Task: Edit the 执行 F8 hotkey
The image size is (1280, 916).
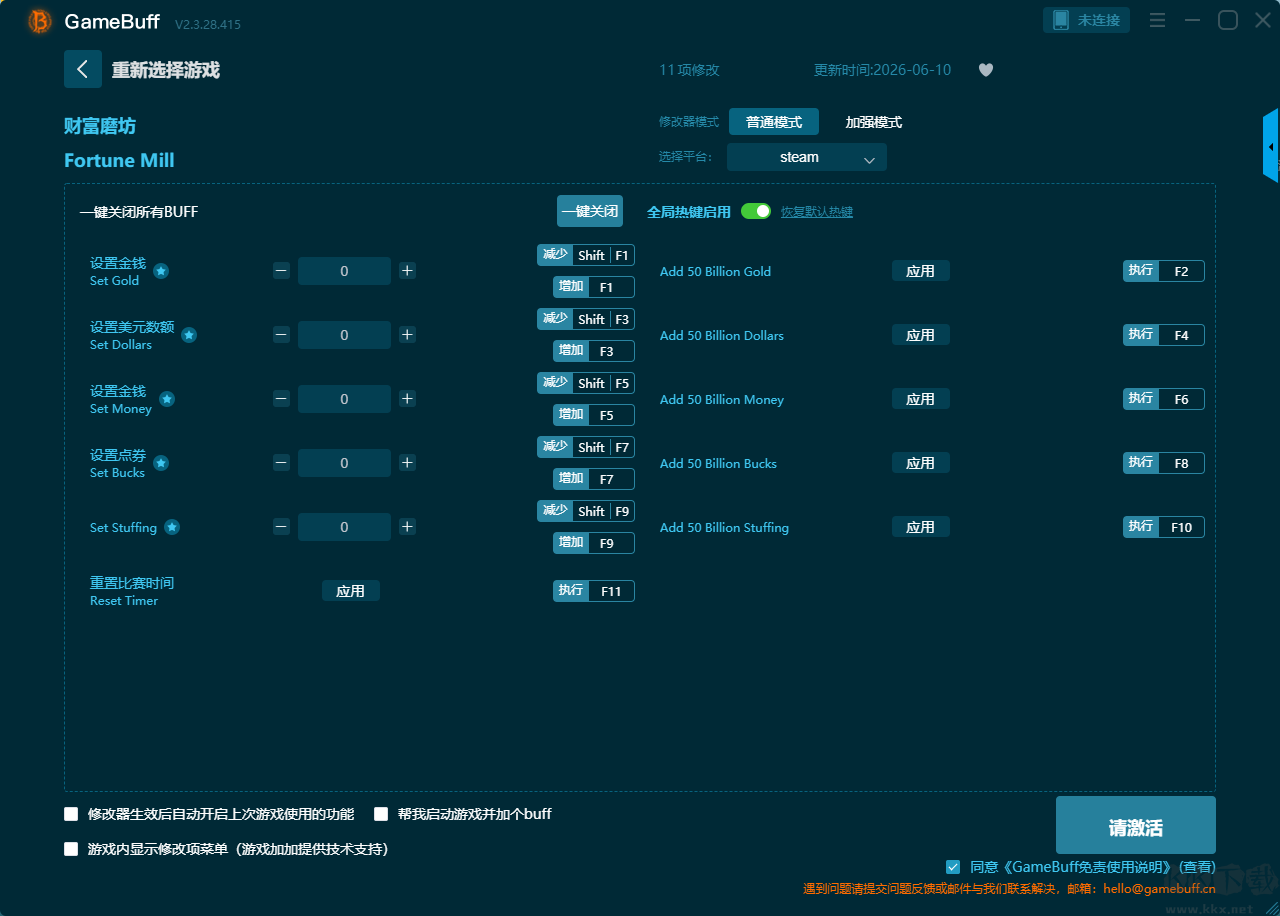Action: coord(1164,463)
